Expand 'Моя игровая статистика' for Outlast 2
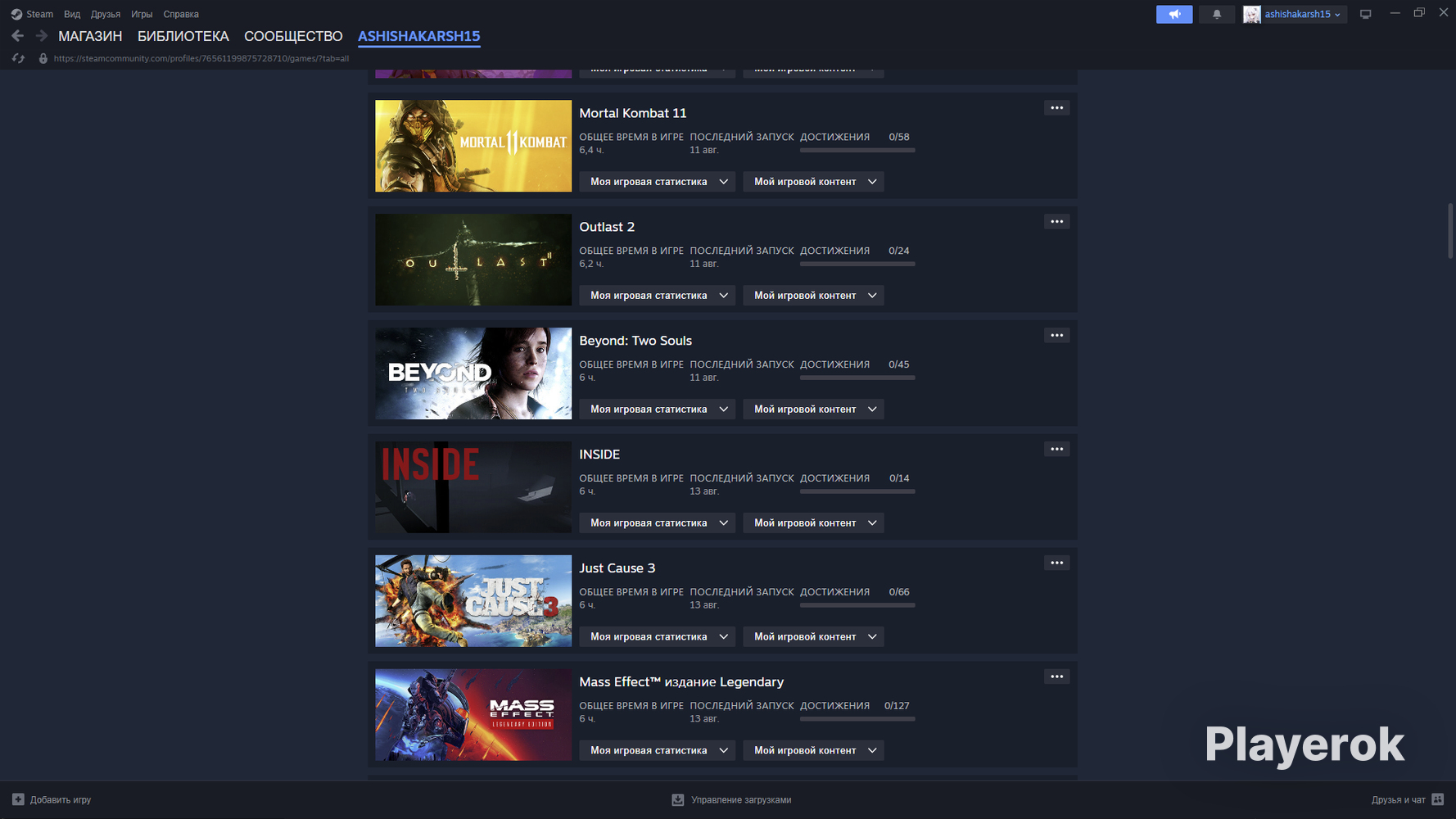Image resolution: width=1456 pixels, height=819 pixels. 658,296
